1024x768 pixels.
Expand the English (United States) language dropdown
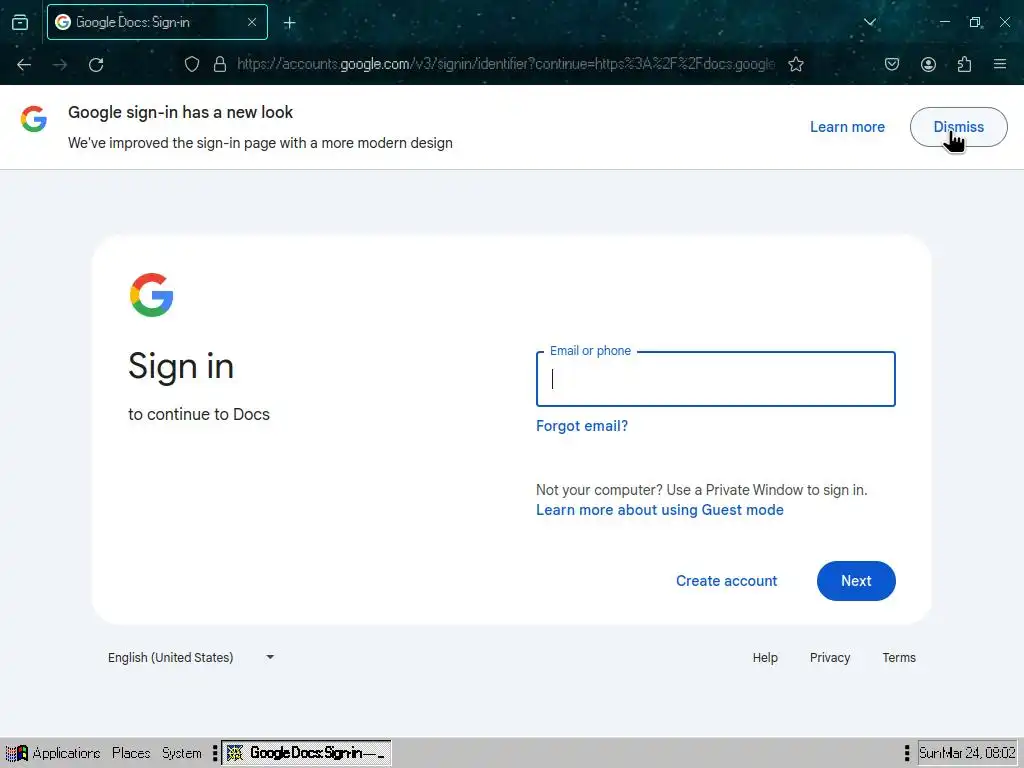[x=191, y=658]
